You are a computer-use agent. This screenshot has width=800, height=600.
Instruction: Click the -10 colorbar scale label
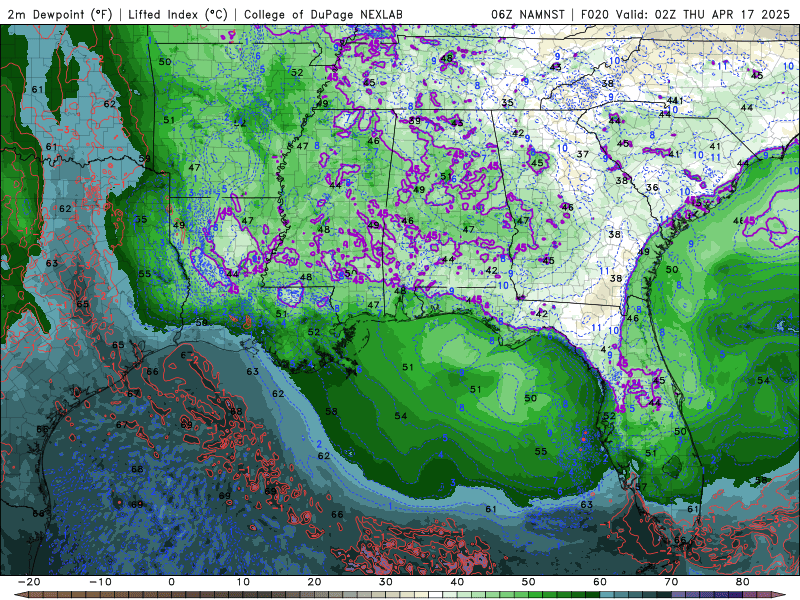(101, 582)
